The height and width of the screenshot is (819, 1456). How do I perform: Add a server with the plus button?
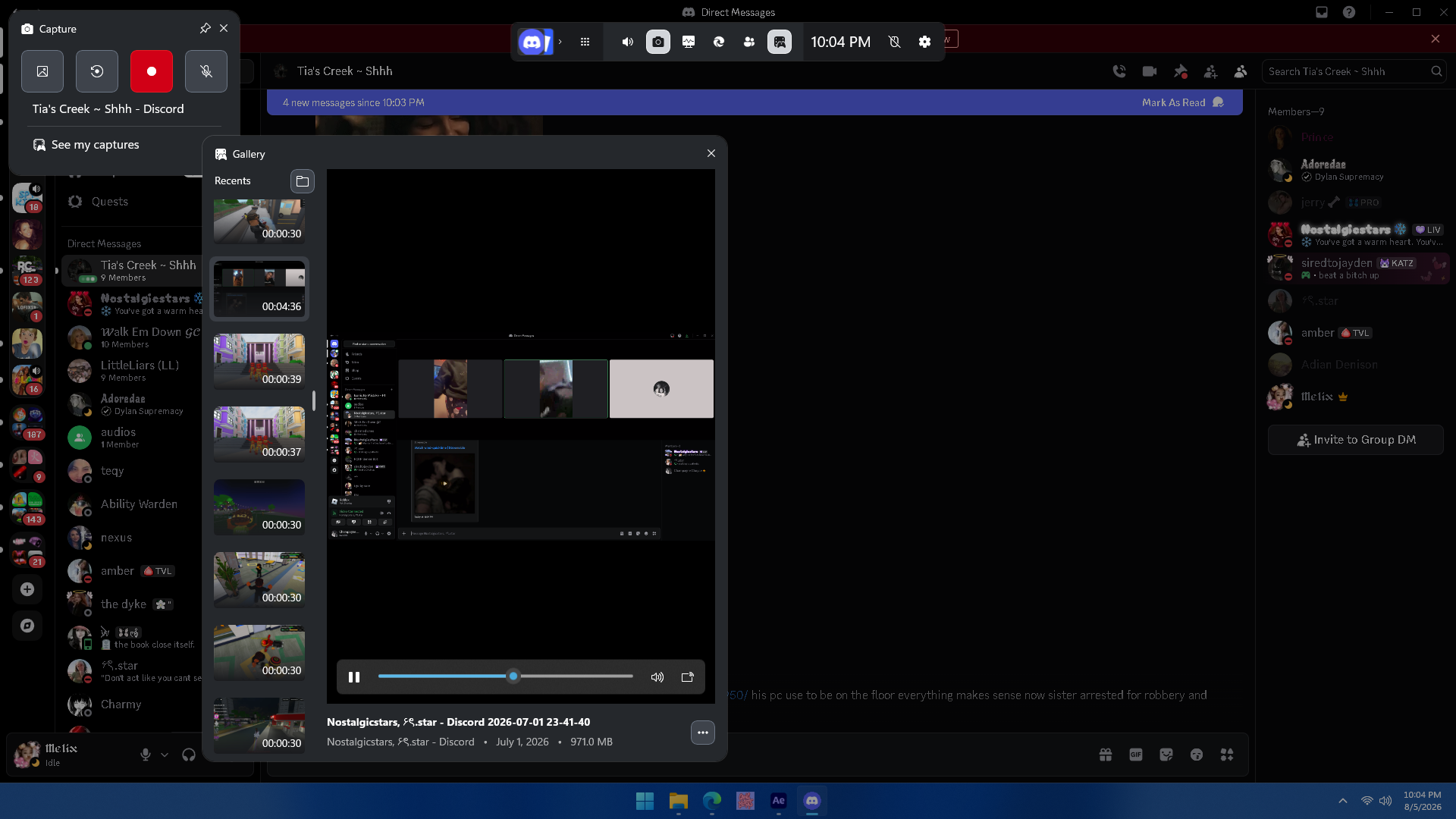pos(27,589)
